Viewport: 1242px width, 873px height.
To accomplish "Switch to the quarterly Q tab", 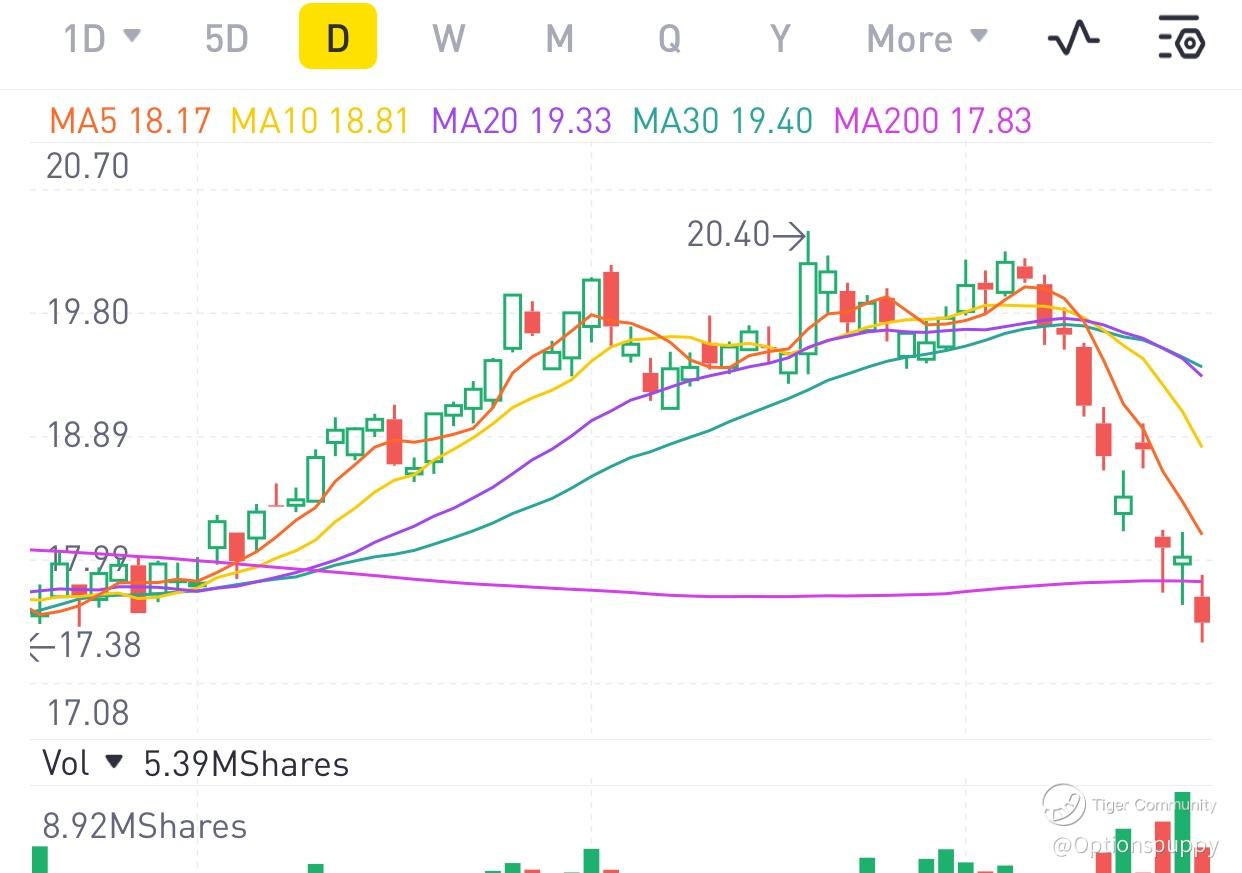I will pyautogui.click(x=669, y=39).
